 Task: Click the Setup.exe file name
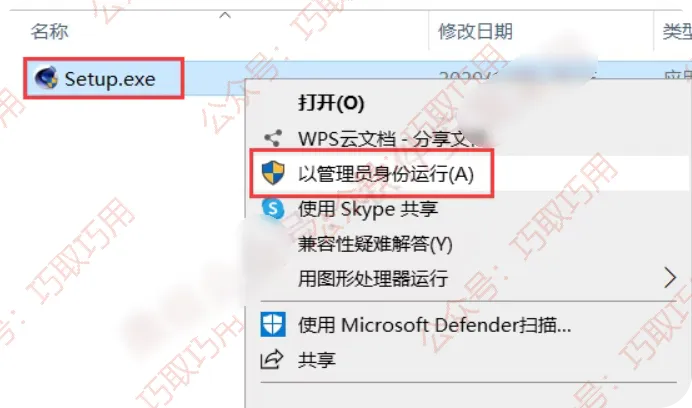[110, 79]
